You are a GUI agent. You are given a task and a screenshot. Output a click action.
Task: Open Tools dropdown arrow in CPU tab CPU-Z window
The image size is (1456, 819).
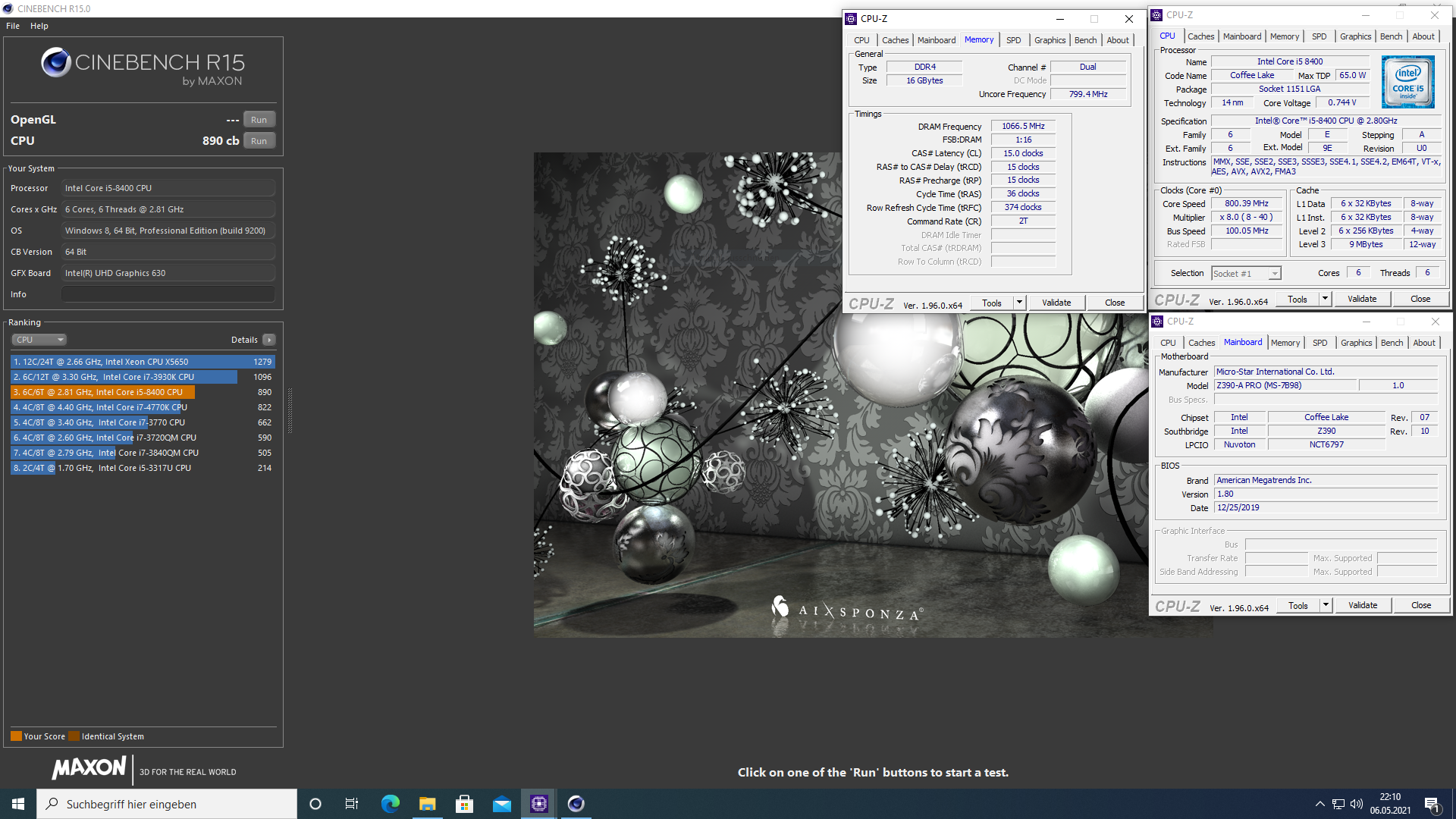(x=1325, y=299)
